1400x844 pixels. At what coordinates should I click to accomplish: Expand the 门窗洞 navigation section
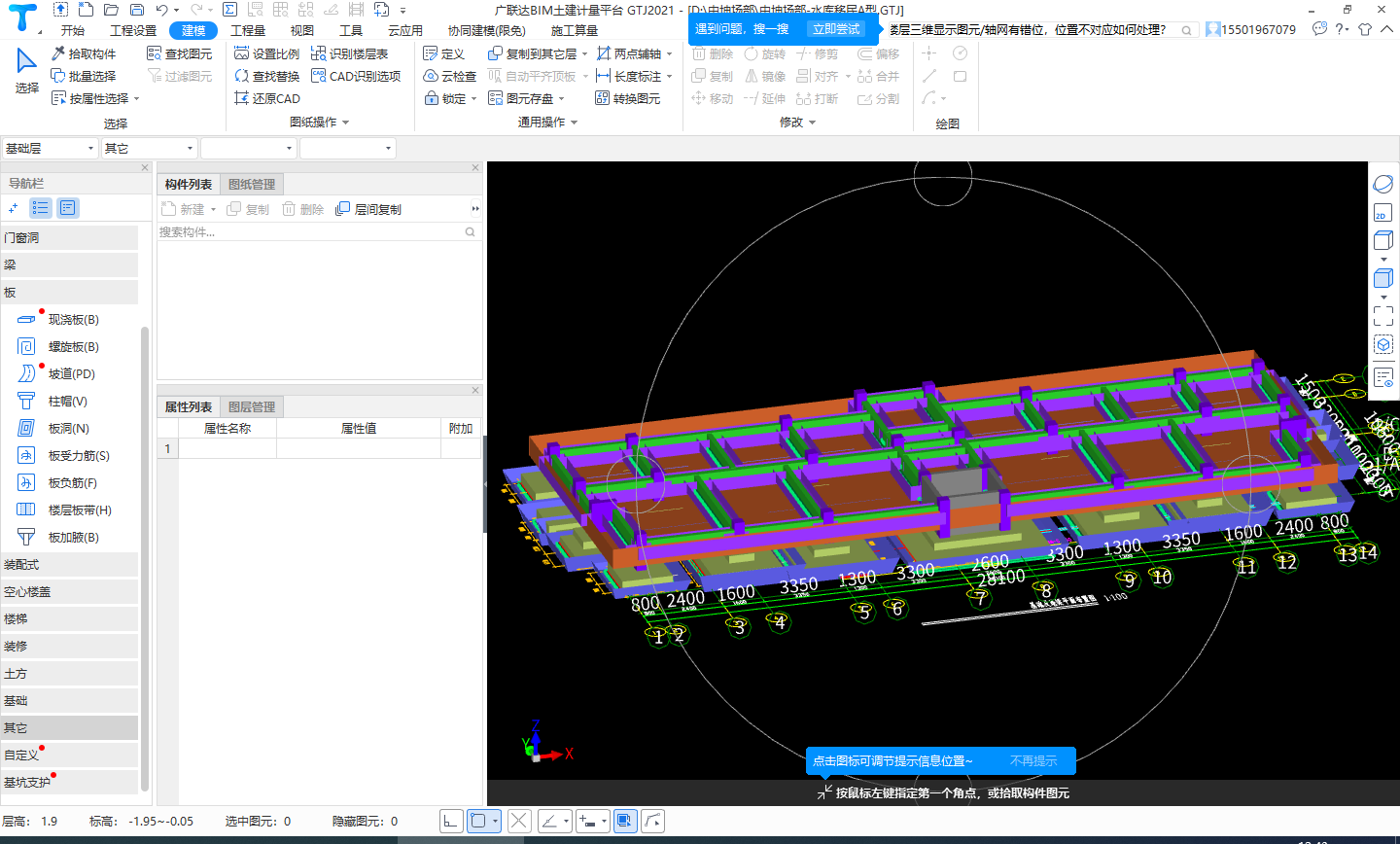pos(69,237)
